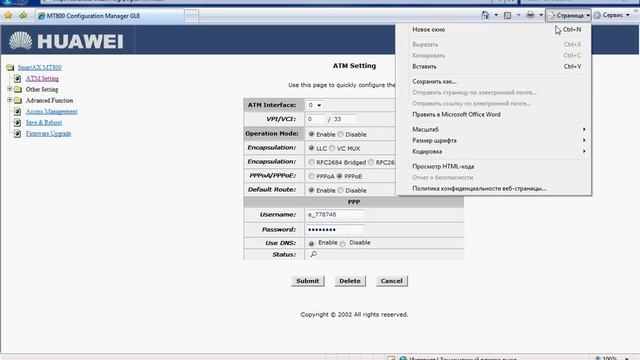Choose LLC encapsulation
This screenshot has width=640, height=360.
[311, 148]
